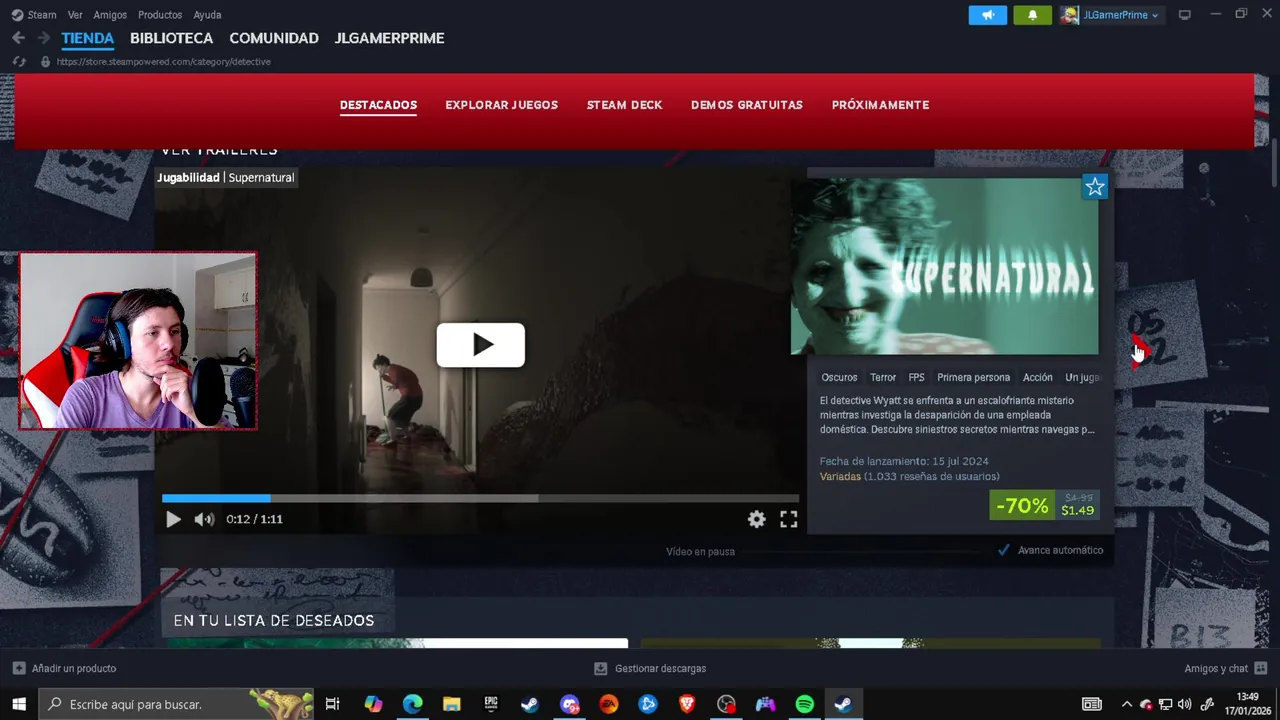Open the notifications bell

pos(1032,15)
